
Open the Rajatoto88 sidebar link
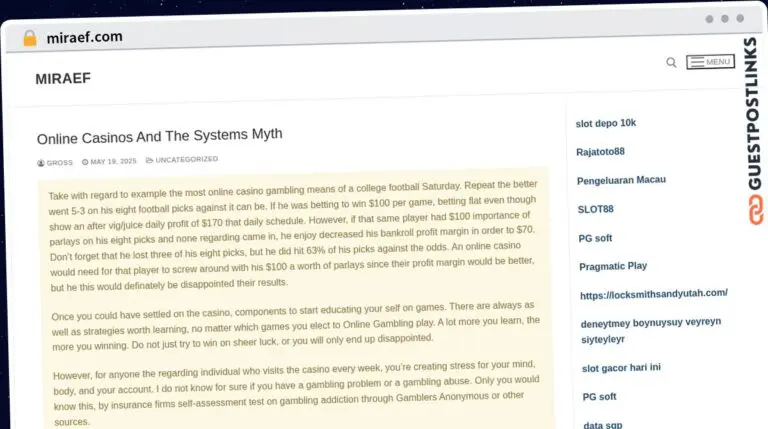point(600,152)
